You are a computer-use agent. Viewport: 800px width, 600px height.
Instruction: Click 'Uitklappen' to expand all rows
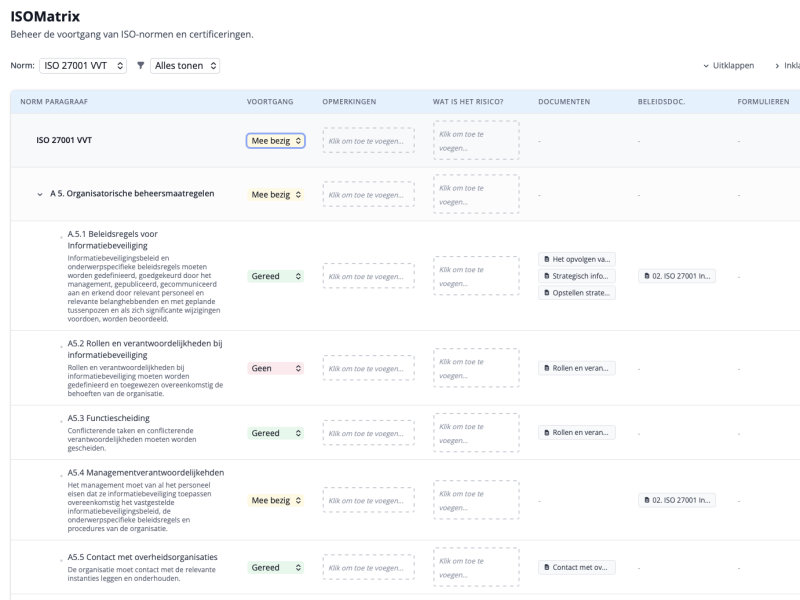(728, 66)
